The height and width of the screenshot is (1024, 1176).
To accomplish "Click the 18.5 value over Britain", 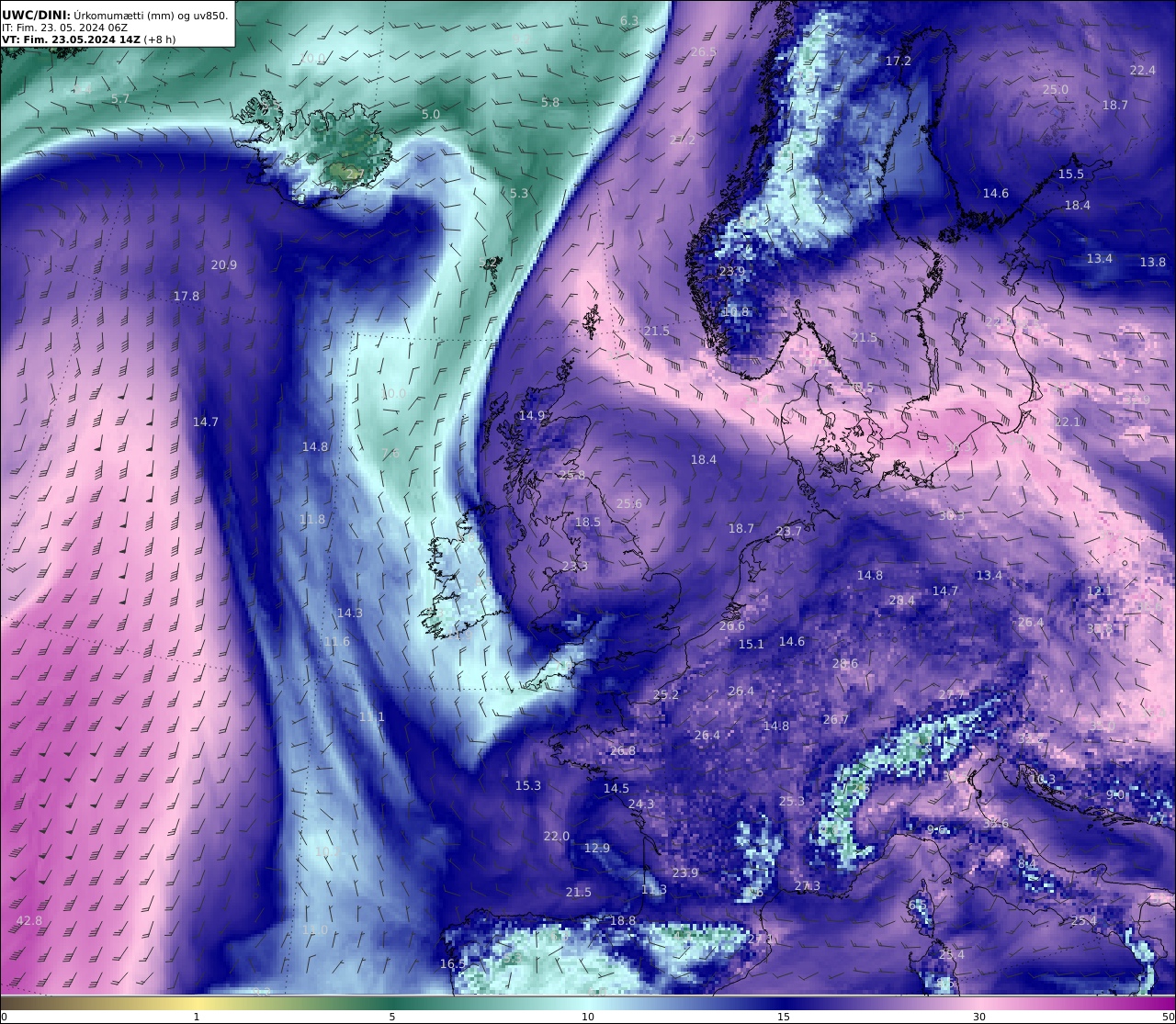I will pyautogui.click(x=588, y=522).
